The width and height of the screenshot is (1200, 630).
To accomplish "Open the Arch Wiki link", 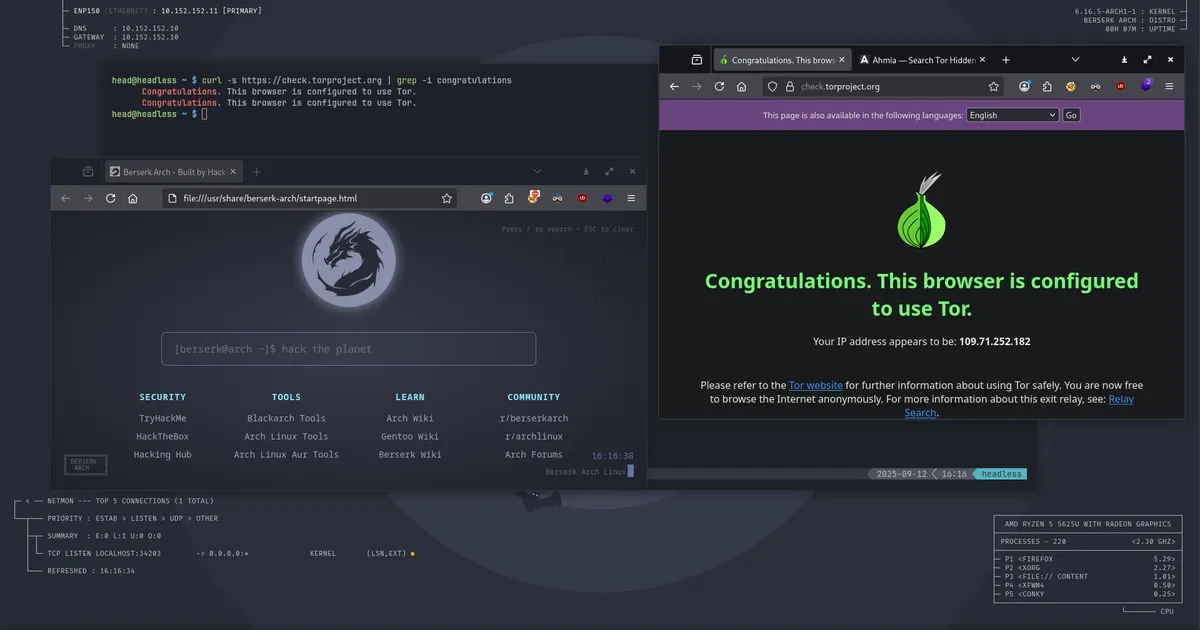I will [x=411, y=419].
